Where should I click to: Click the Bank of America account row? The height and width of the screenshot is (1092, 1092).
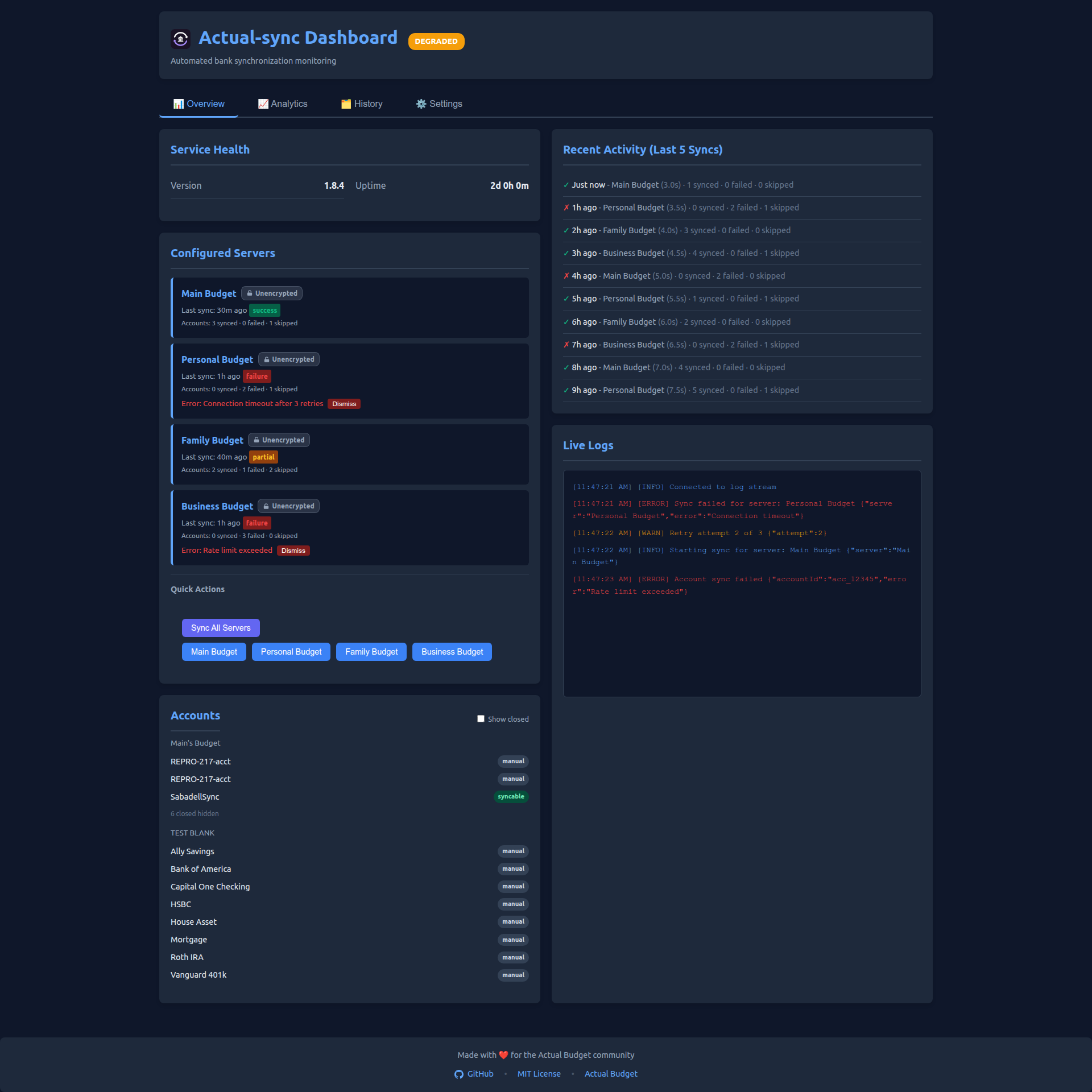click(350, 869)
